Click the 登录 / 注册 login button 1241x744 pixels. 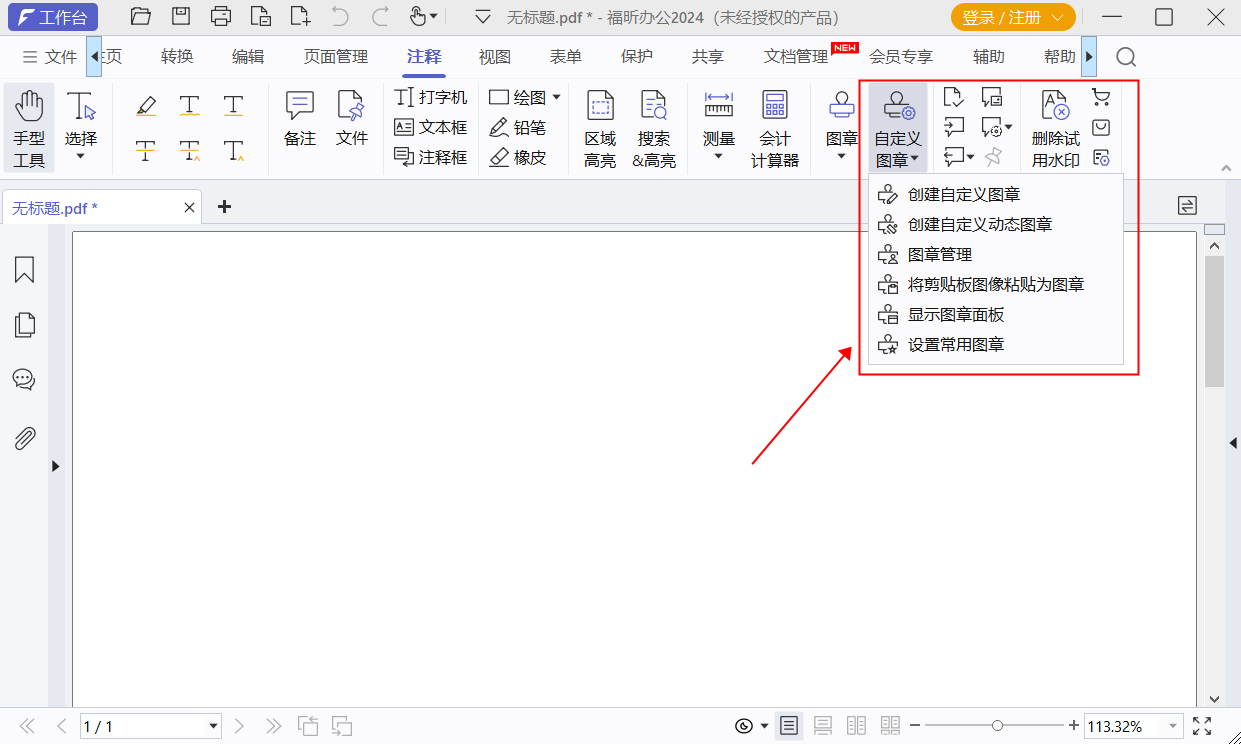coord(1011,17)
